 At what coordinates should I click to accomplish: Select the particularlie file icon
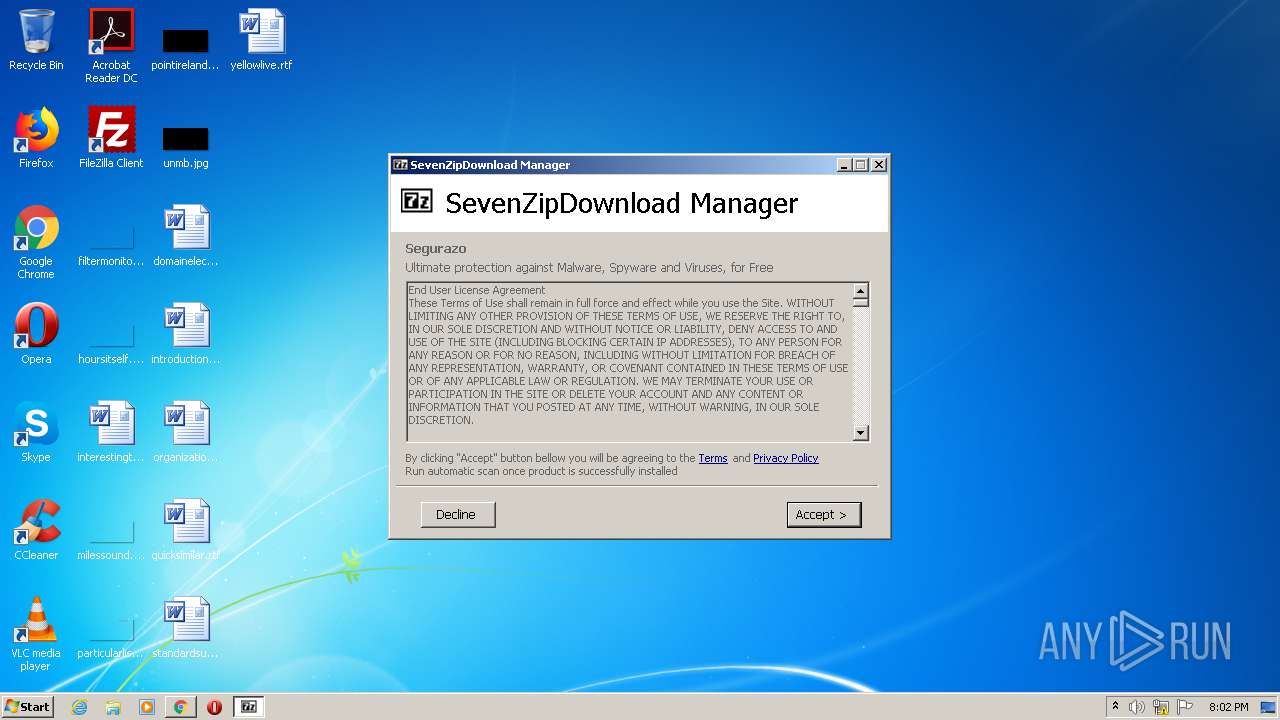(x=111, y=639)
